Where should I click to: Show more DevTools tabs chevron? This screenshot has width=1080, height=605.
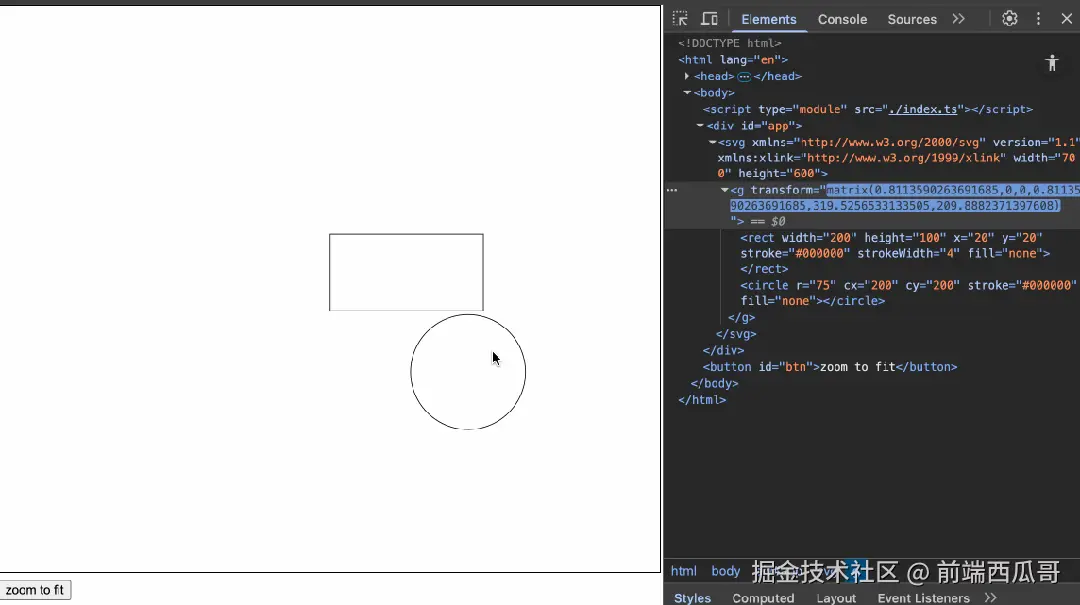[958, 19]
